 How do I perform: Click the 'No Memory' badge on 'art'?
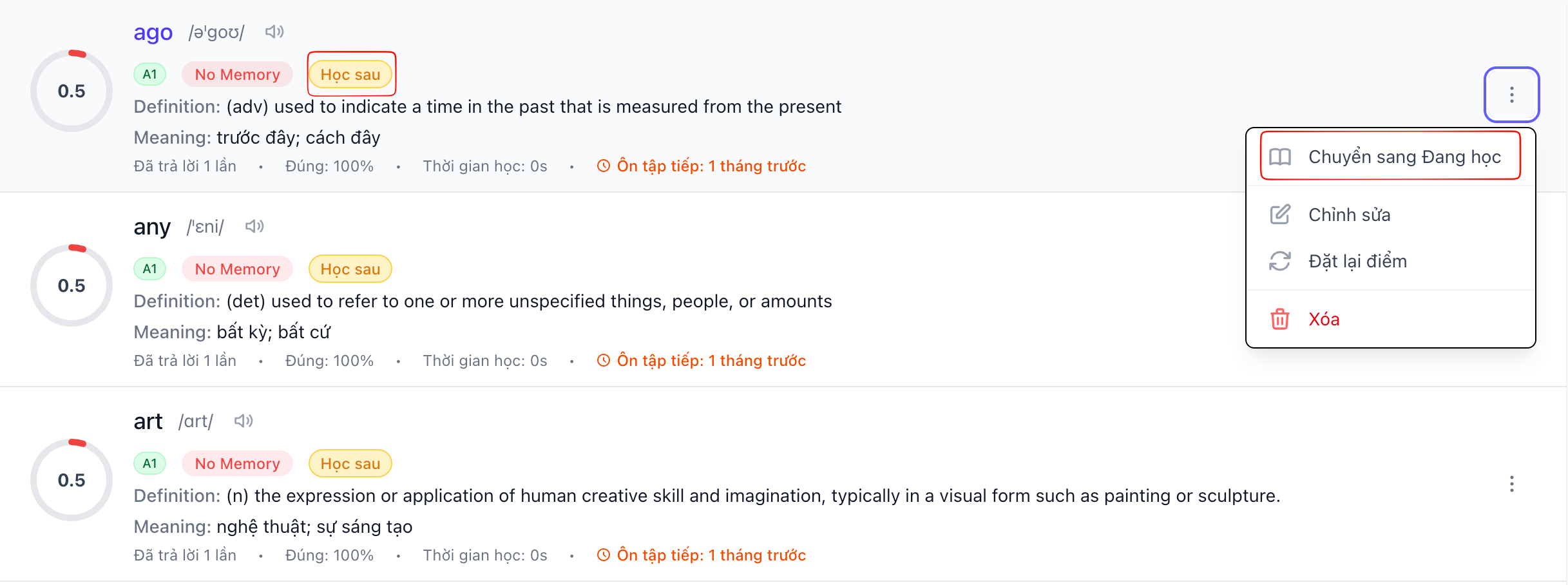point(237,464)
